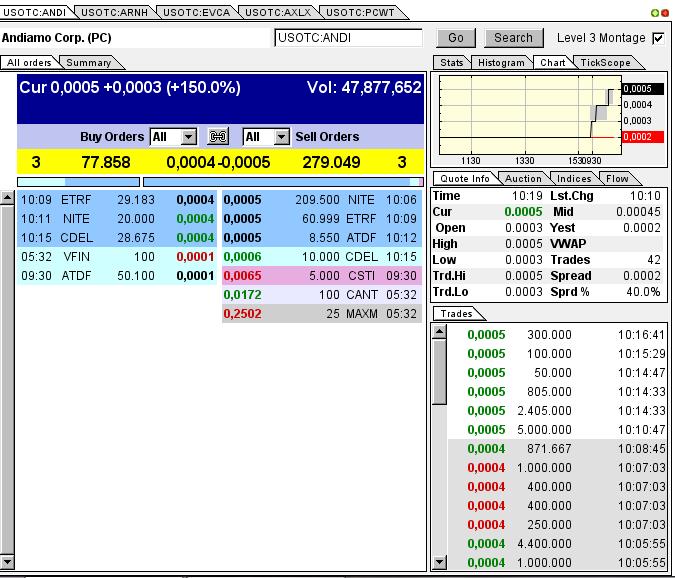
Task: Click the Sprd % value 40.0%
Action: tap(643, 292)
